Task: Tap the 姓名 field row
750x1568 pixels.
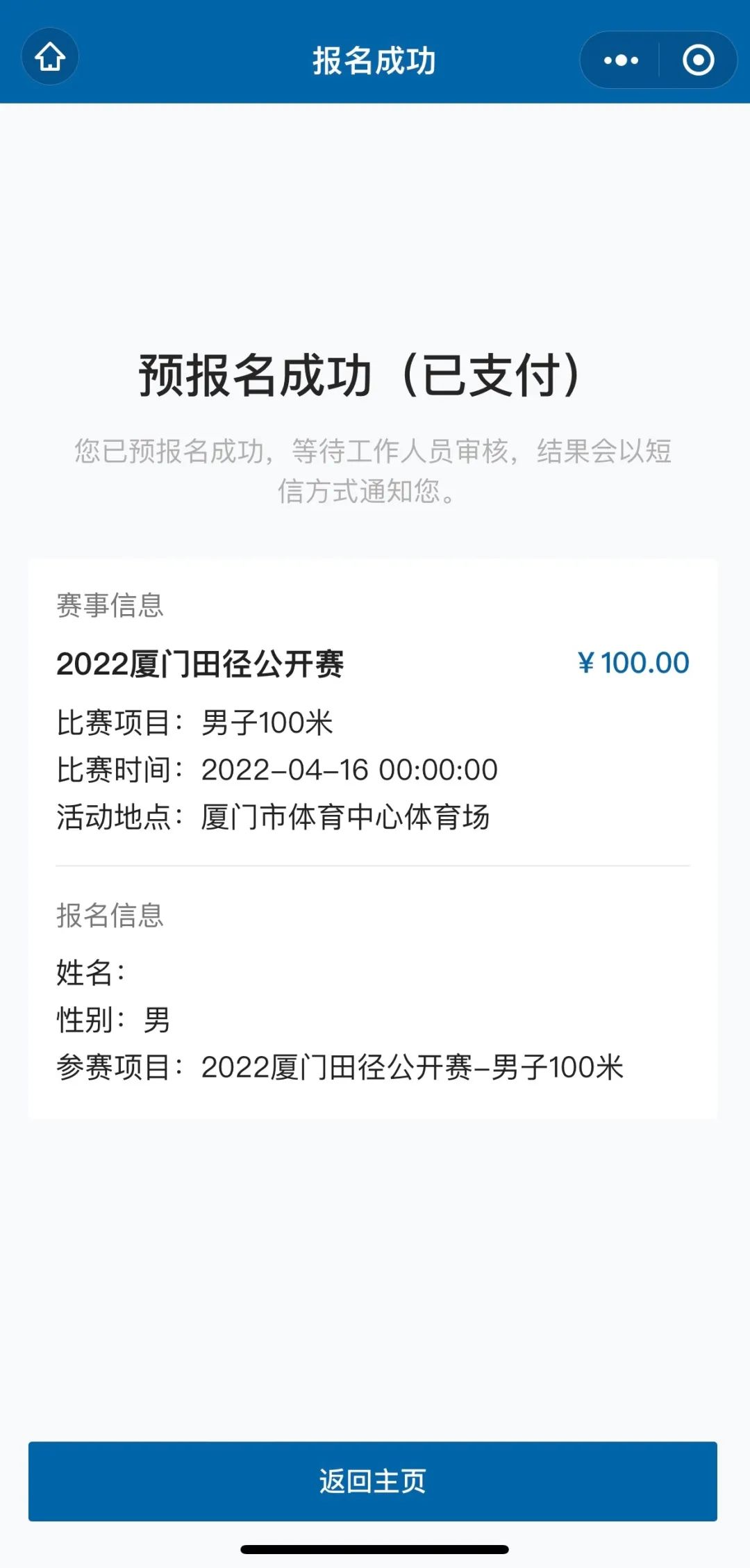Action: click(91, 973)
